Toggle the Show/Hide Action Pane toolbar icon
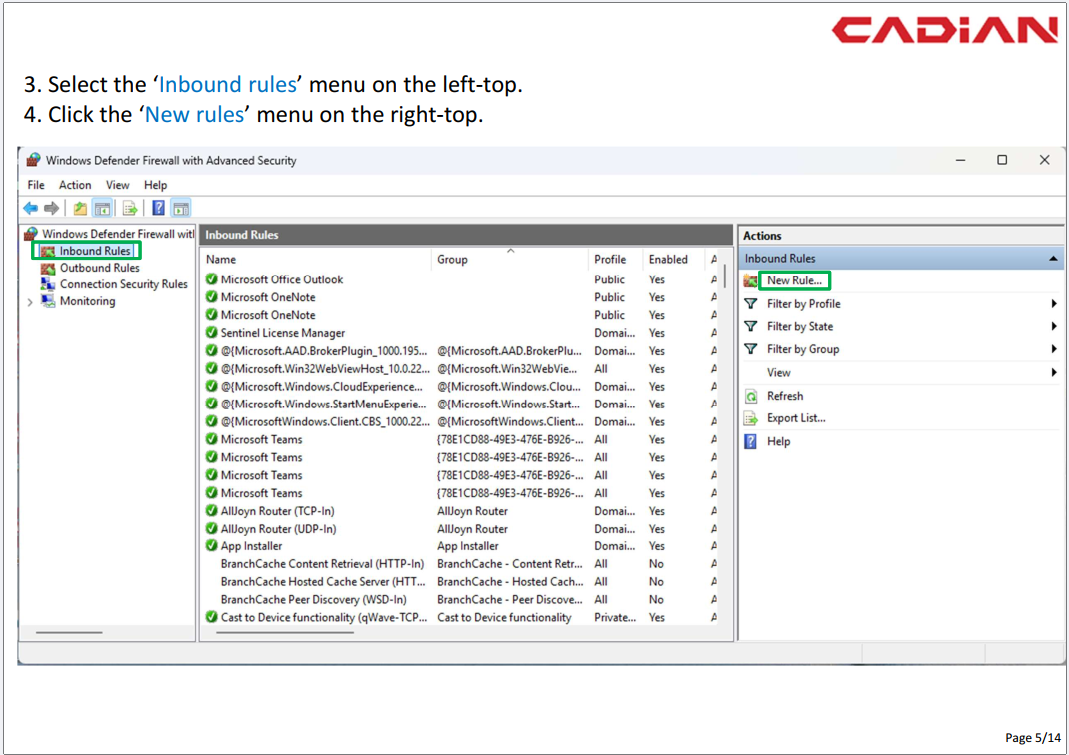Screen dimensions: 1069x755 pos(181,208)
